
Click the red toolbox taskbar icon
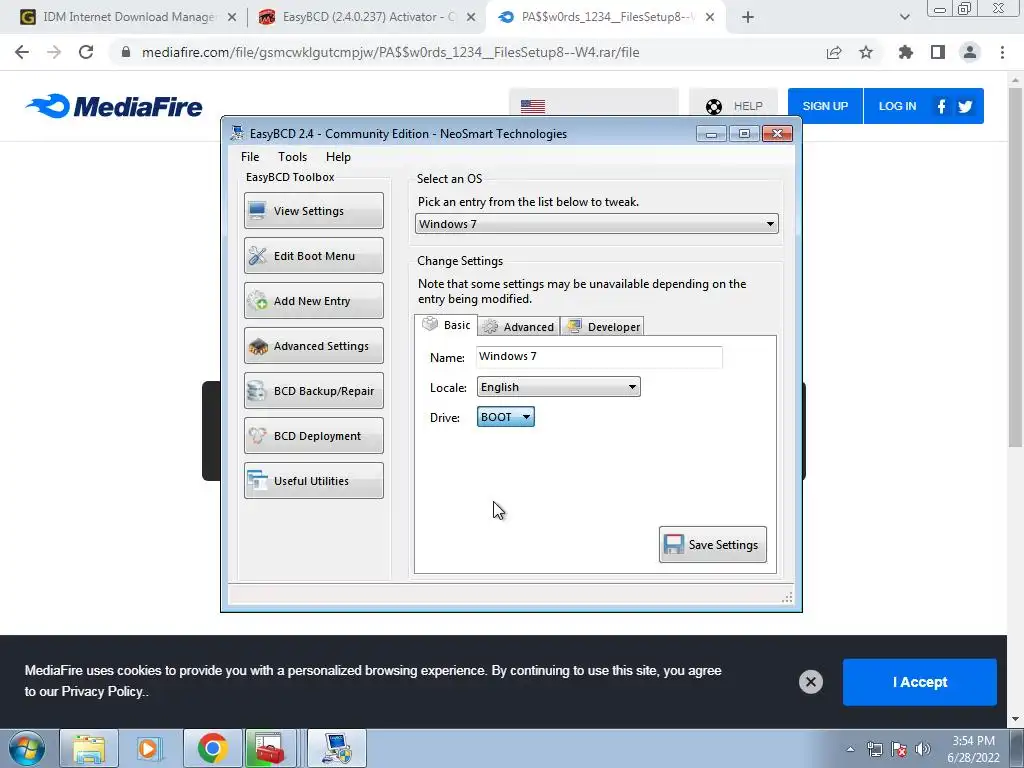[x=270, y=748]
